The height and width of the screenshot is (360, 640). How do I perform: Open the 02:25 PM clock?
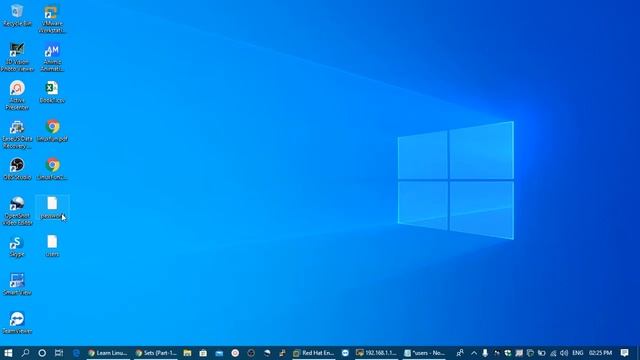pyautogui.click(x=600, y=353)
